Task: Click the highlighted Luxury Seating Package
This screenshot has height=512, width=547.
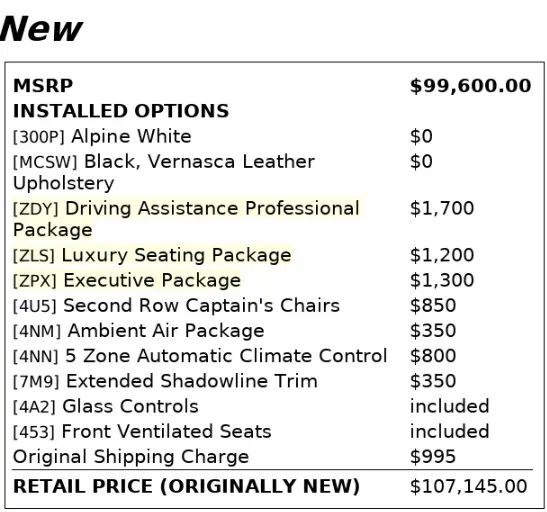Action: [x=152, y=255]
